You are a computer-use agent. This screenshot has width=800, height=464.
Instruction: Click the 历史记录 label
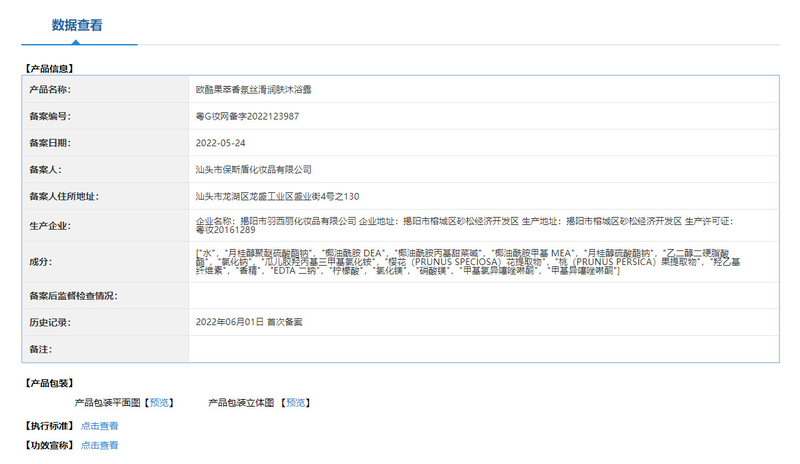tap(50, 322)
